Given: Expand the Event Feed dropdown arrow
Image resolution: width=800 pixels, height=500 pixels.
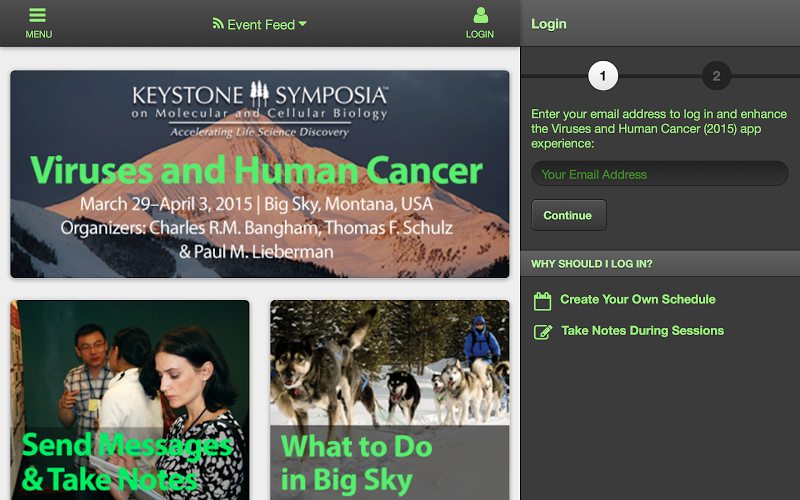Looking at the screenshot, I should (303, 24).
